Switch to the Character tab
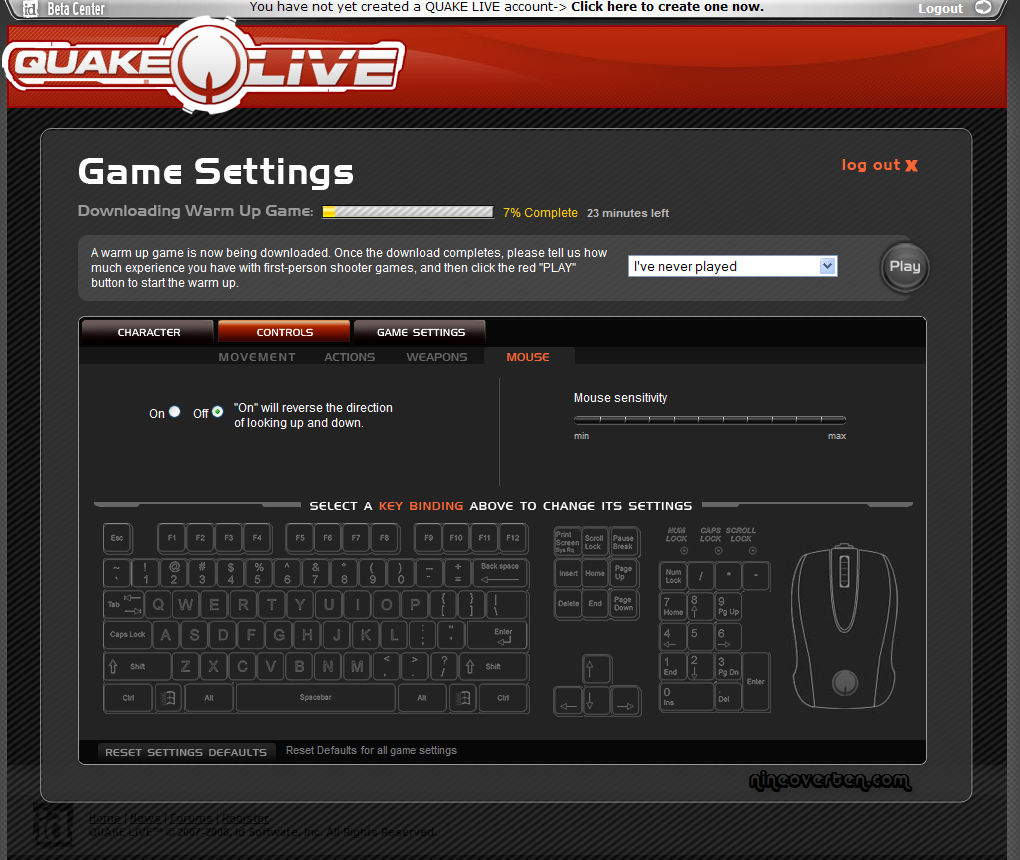Screen dimensions: 1020x860 coord(148,332)
